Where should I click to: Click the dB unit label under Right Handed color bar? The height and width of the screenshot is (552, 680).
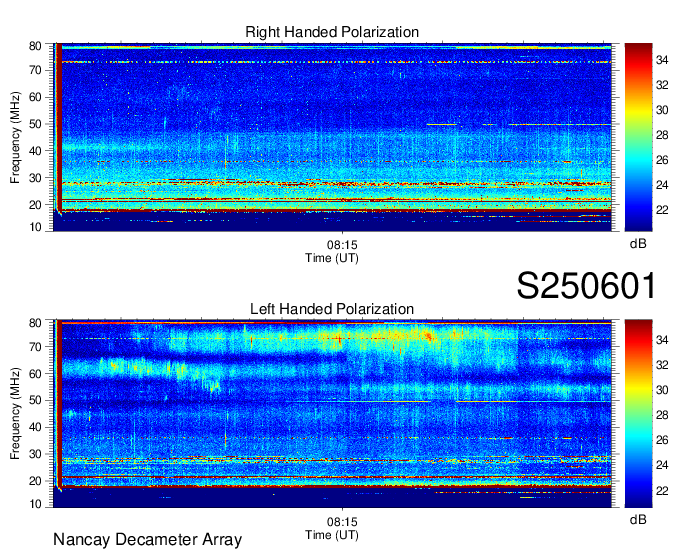pyautogui.click(x=638, y=244)
